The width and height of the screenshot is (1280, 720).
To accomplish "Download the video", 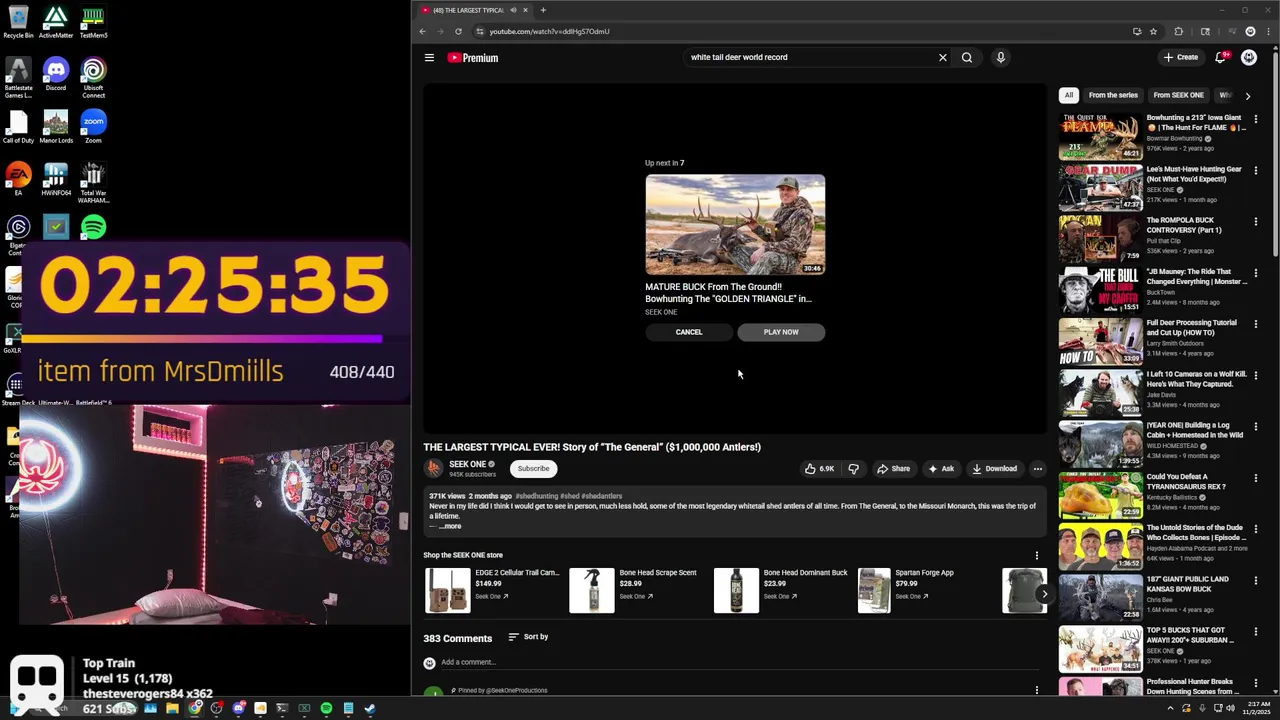I will 995,469.
